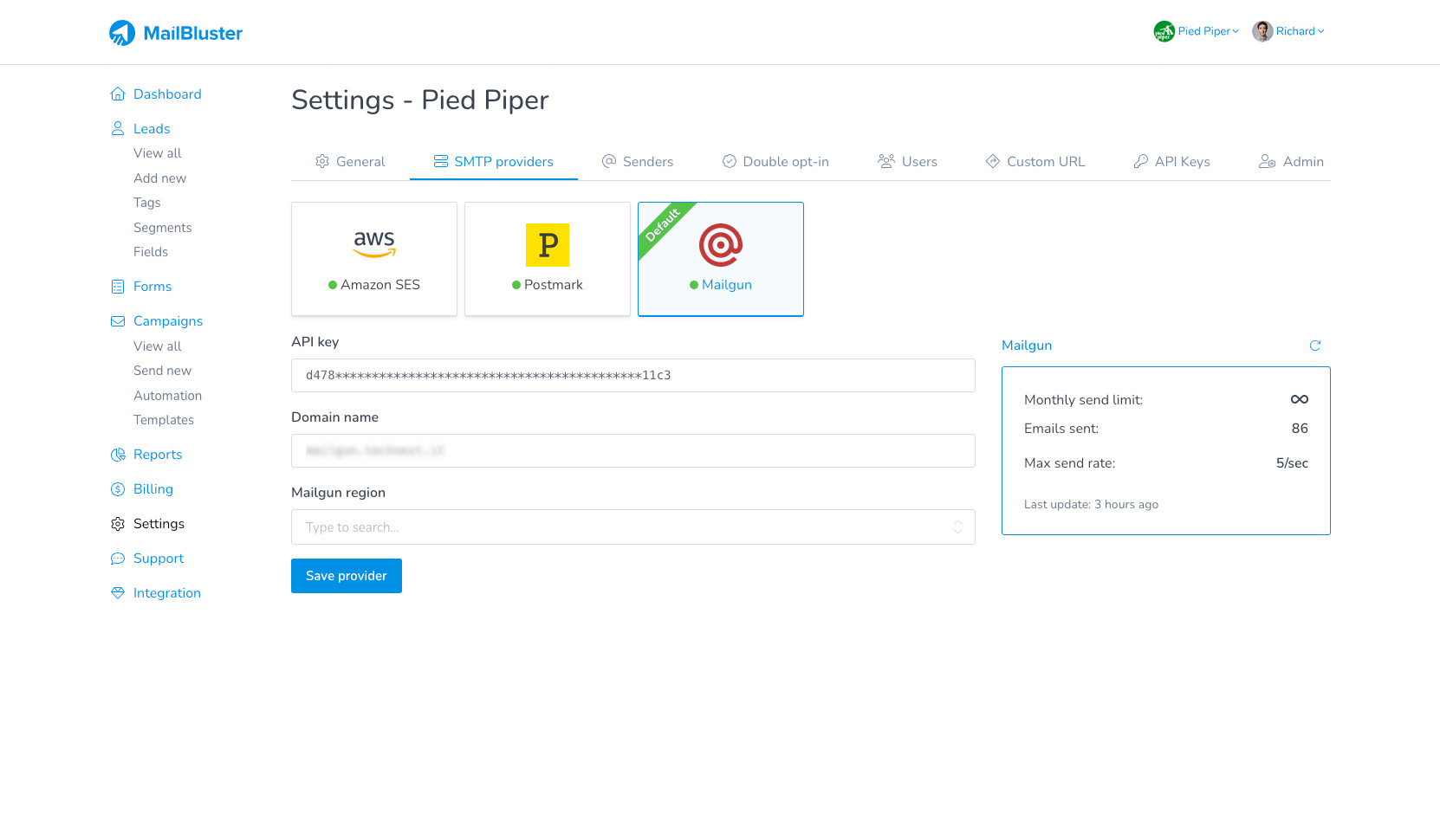The width and height of the screenshot is (1440, 840).
Task: Go to Dashboard in the sidebar
Action: [x=167, y=94]
